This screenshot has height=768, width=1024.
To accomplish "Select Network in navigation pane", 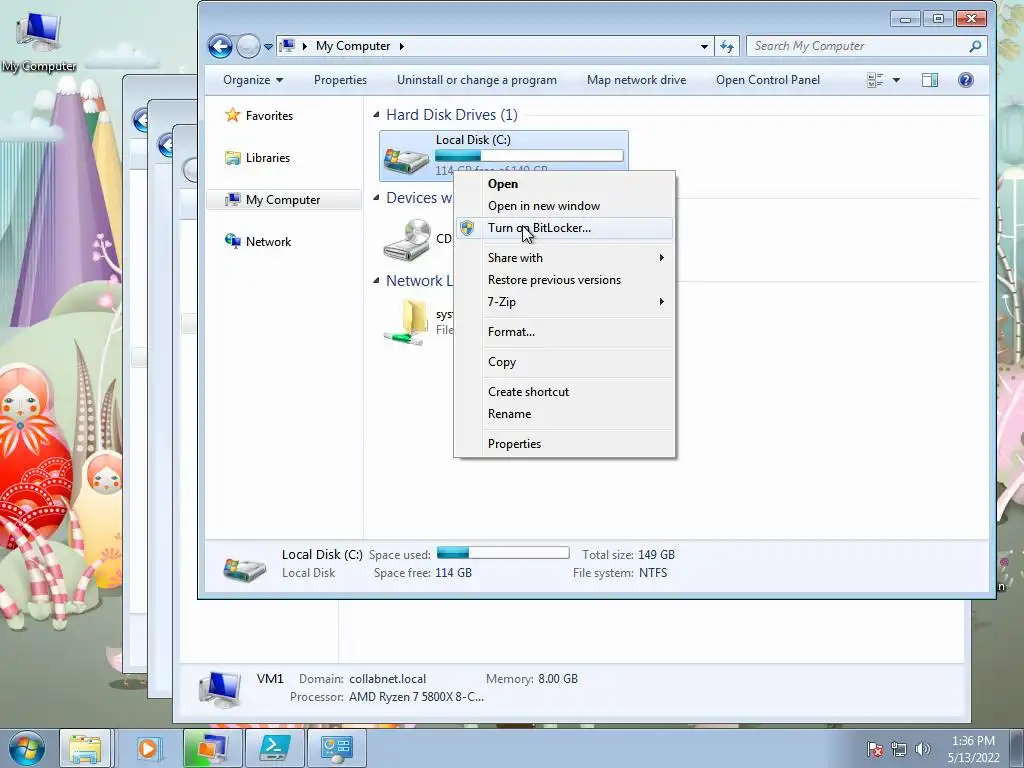I will pyautogui.click(x=268, y=242).
